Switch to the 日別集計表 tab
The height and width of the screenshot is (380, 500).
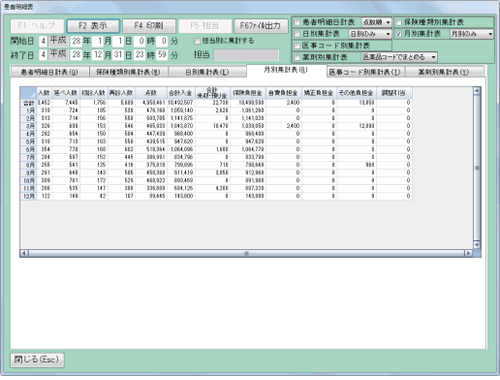[207, 72]
